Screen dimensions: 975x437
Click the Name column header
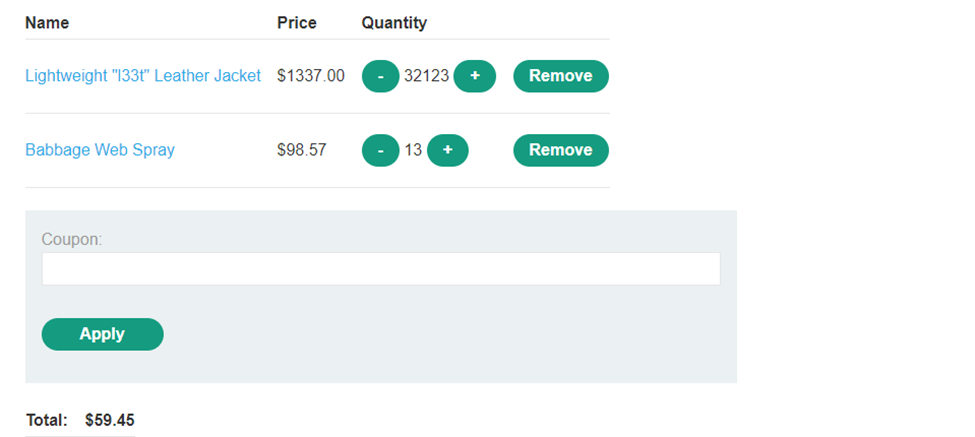click(x=47, y=23)
